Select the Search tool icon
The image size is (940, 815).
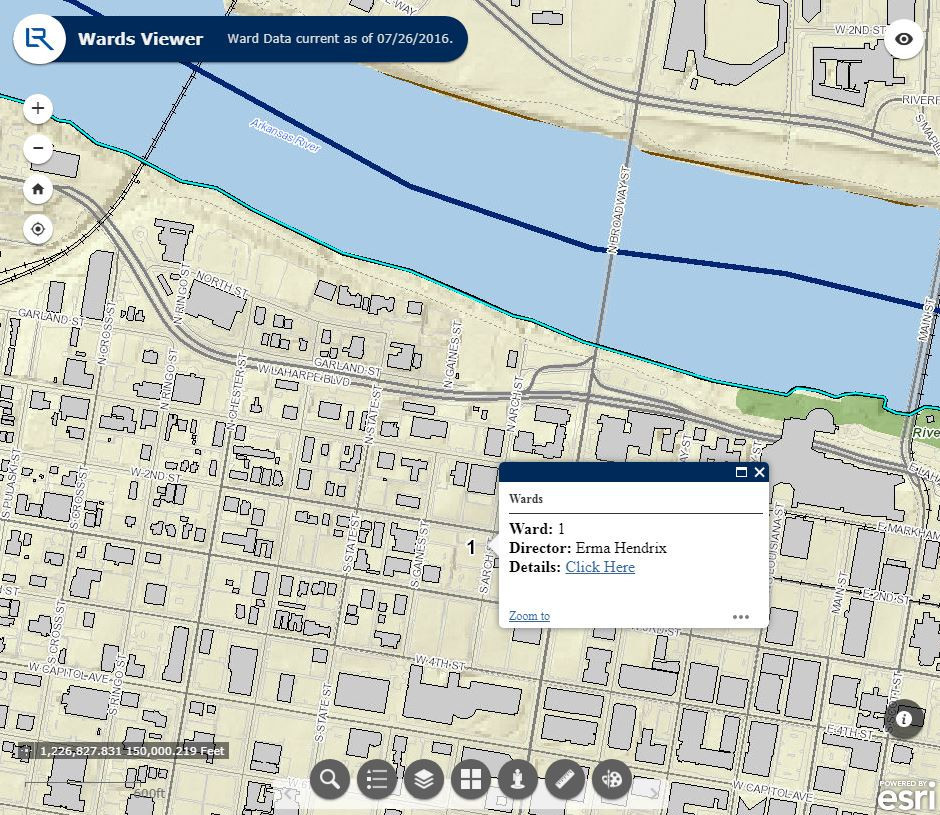point(329,779)
